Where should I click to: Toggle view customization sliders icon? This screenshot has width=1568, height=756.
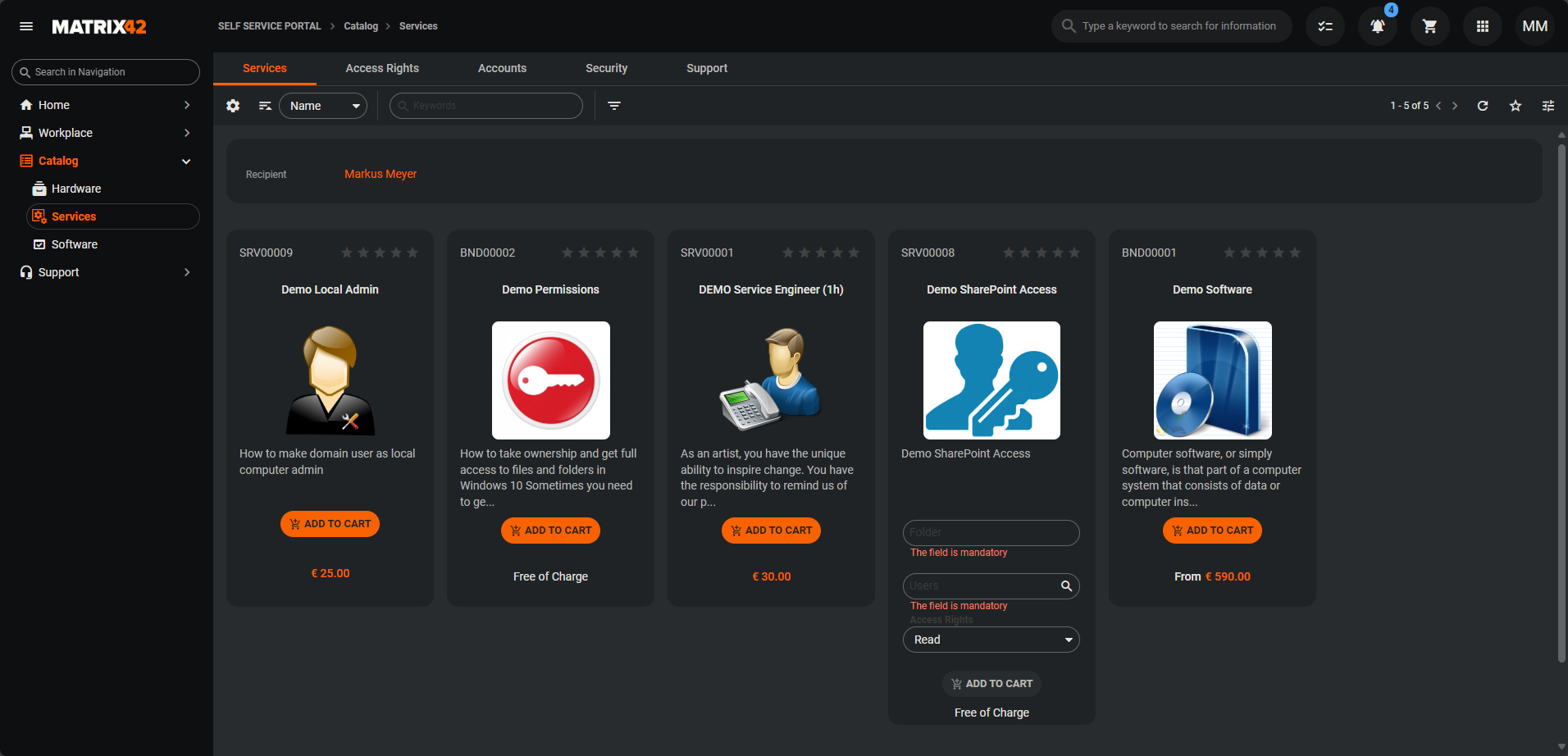1548,106
